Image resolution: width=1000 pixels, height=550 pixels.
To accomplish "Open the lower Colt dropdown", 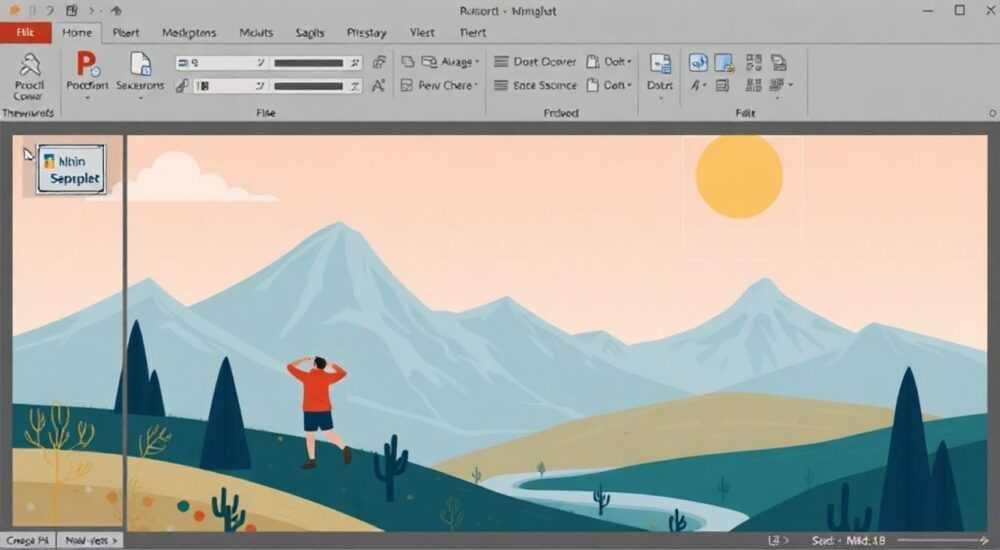I will [609, 85].
